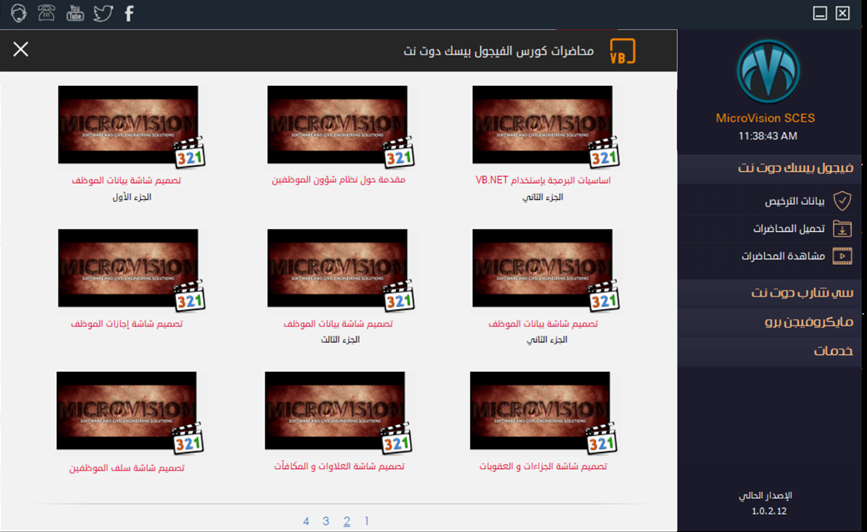
Task: Expand the خدمات section
Action: [x=770, y=351]
